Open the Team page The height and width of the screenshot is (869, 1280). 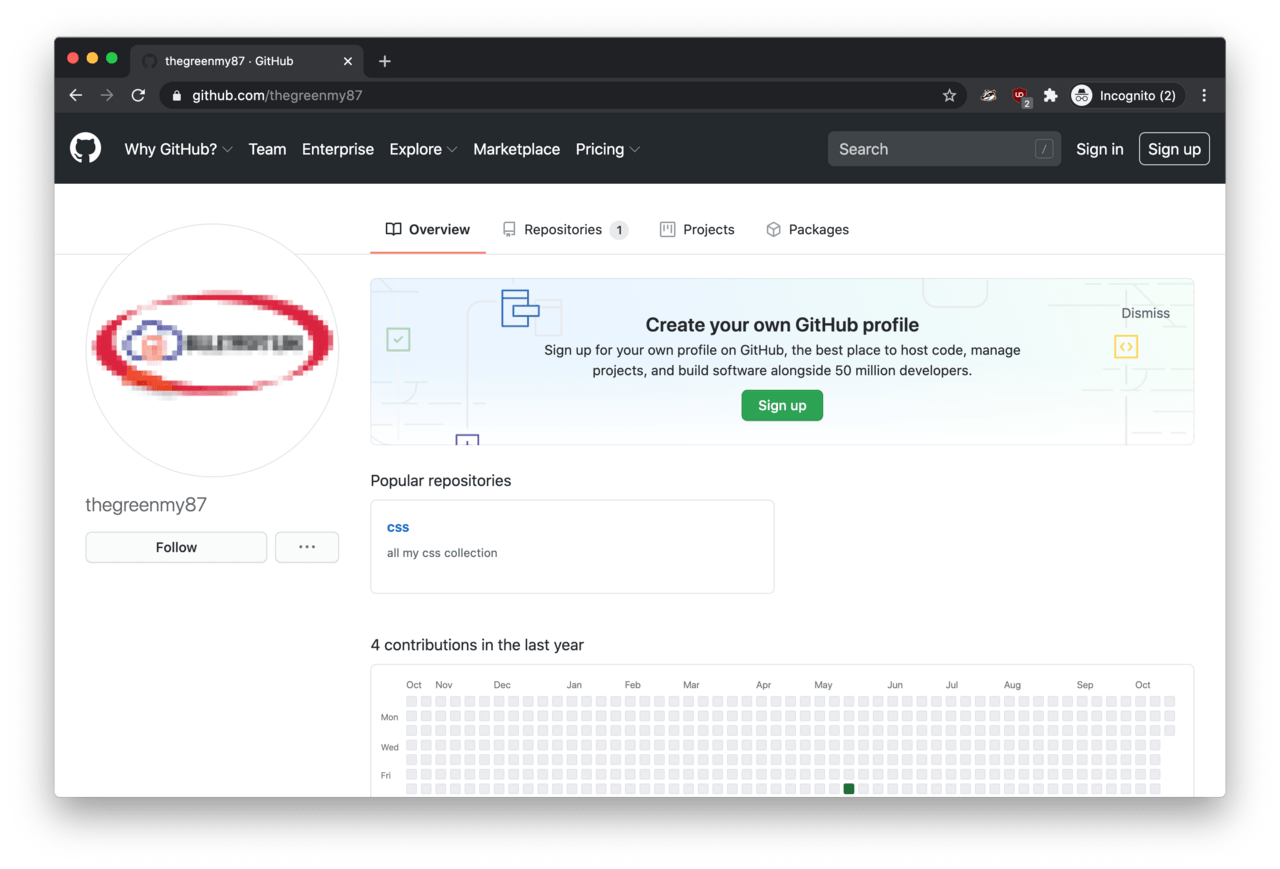click(x=267, y=149)
